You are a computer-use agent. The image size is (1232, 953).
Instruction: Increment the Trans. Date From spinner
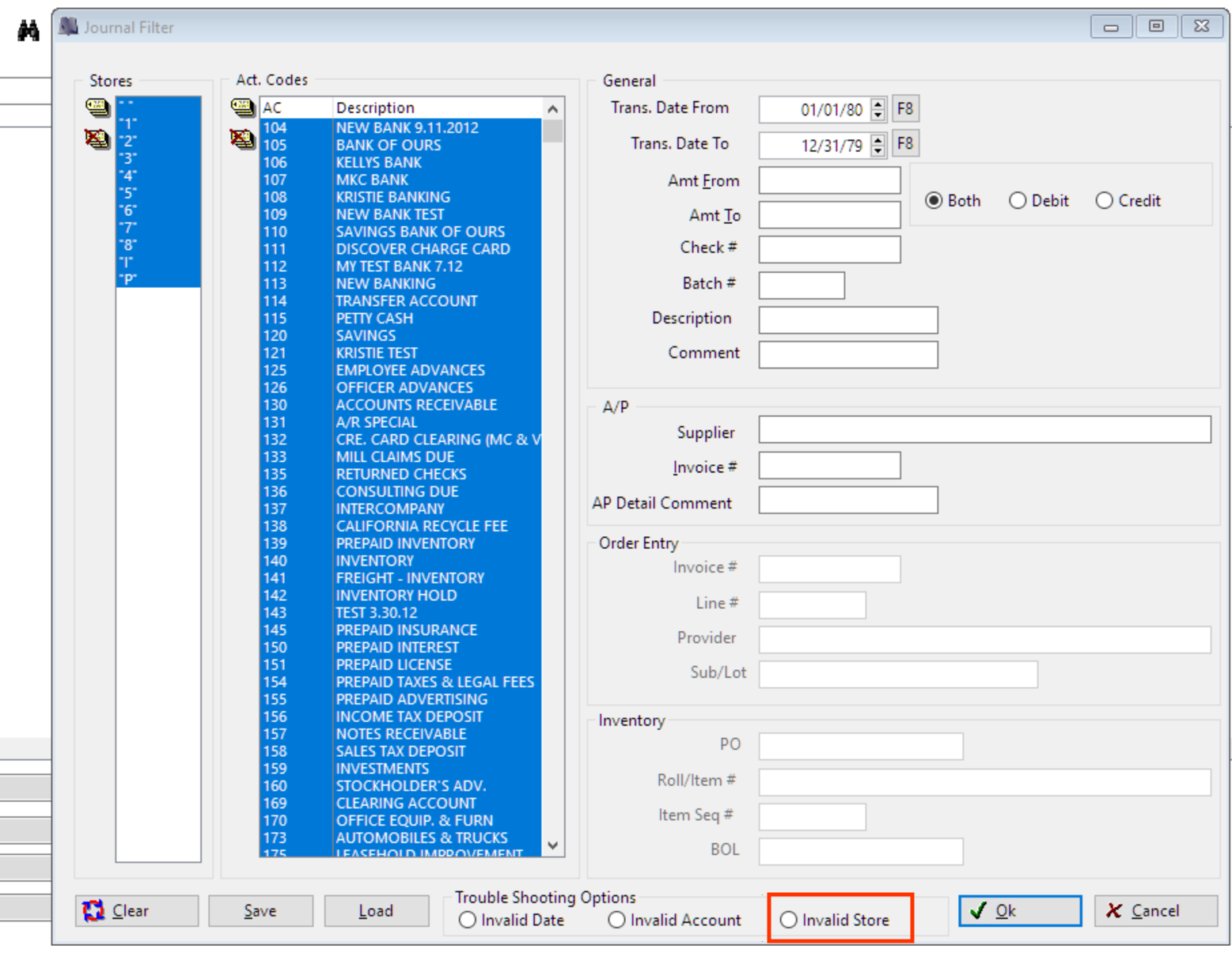point(878,104)
